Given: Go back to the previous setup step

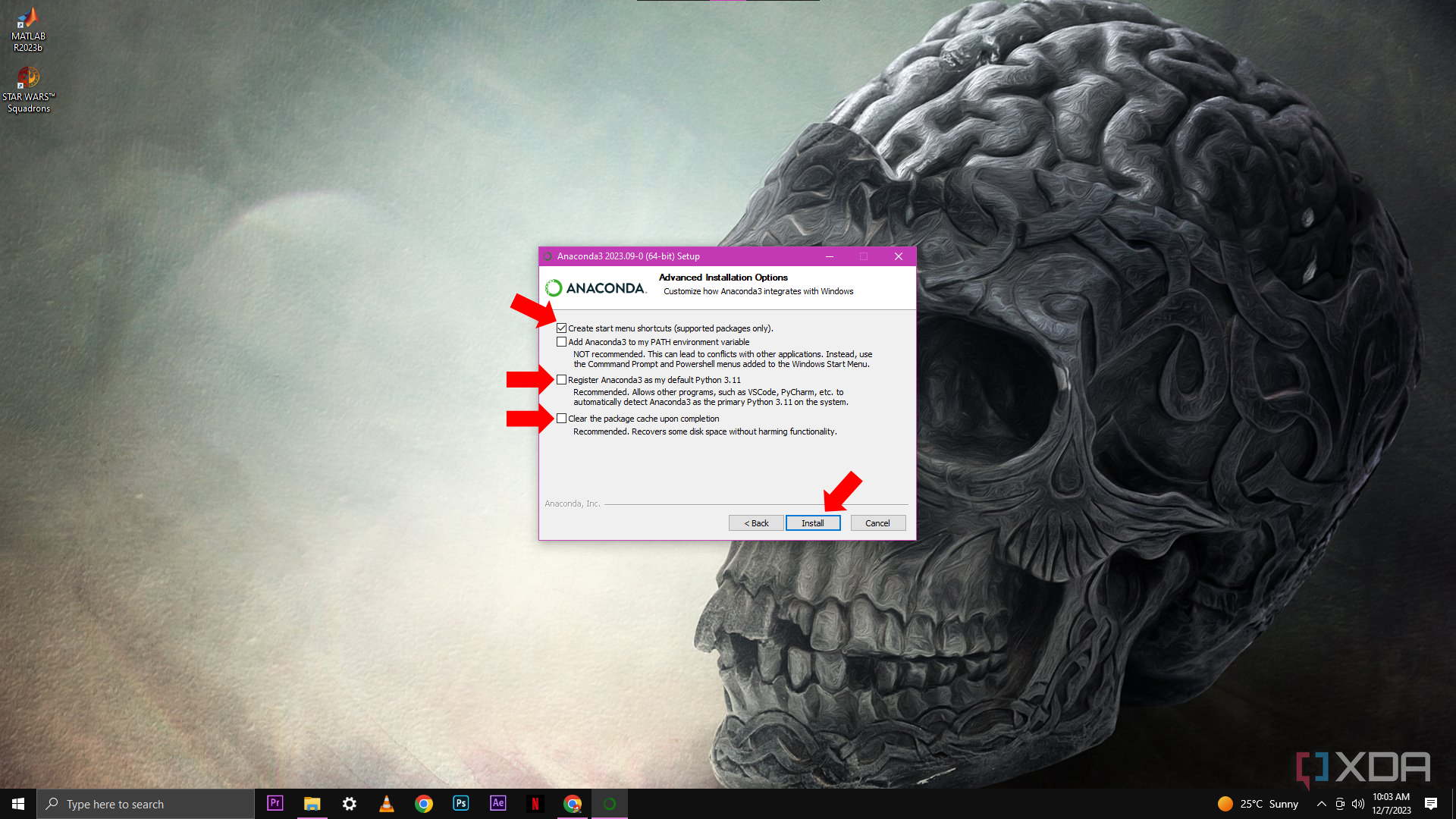Looking at the screenshot, I should tap(756, 522).
